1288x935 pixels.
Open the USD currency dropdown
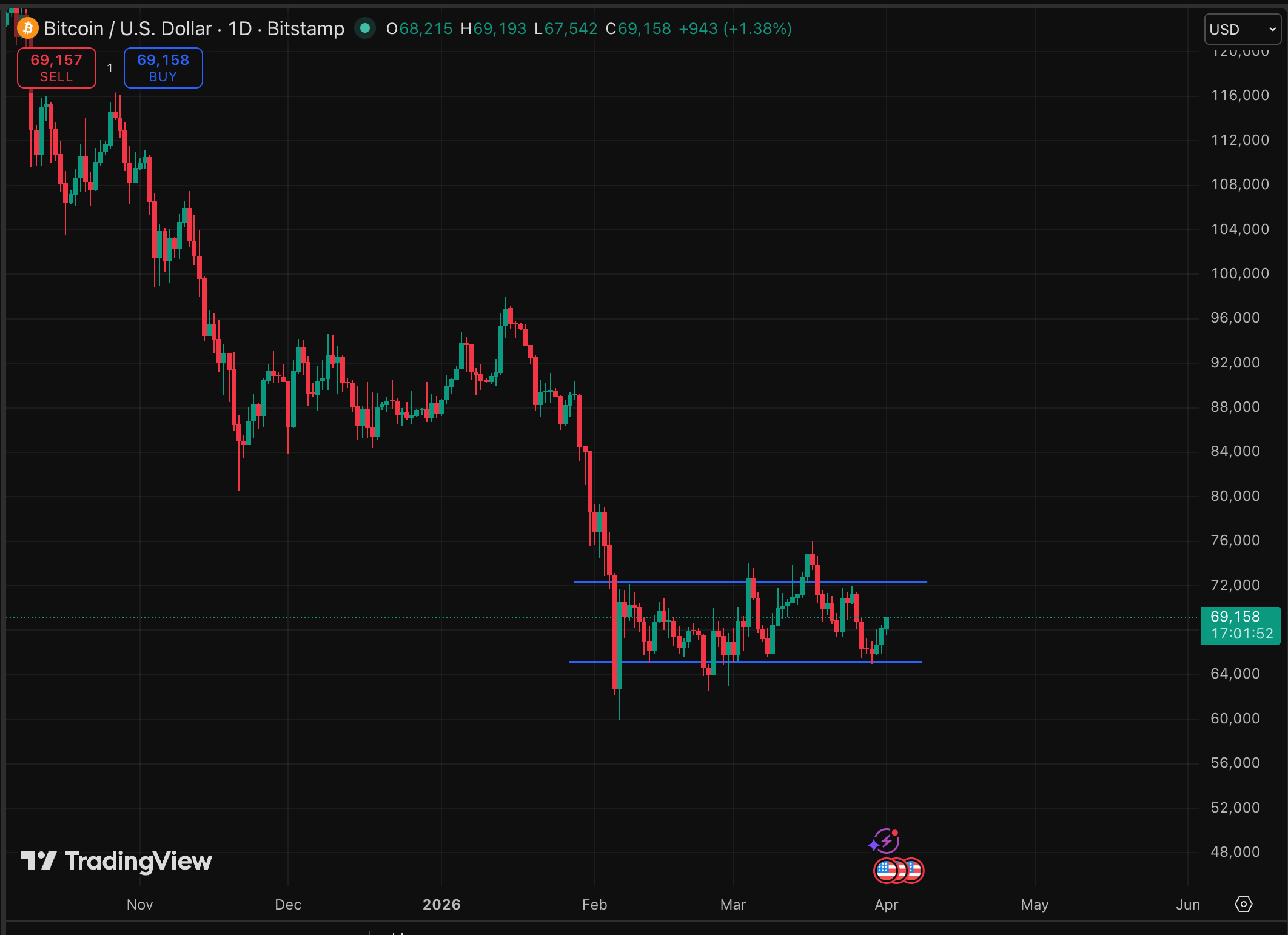pos(1242,29)
